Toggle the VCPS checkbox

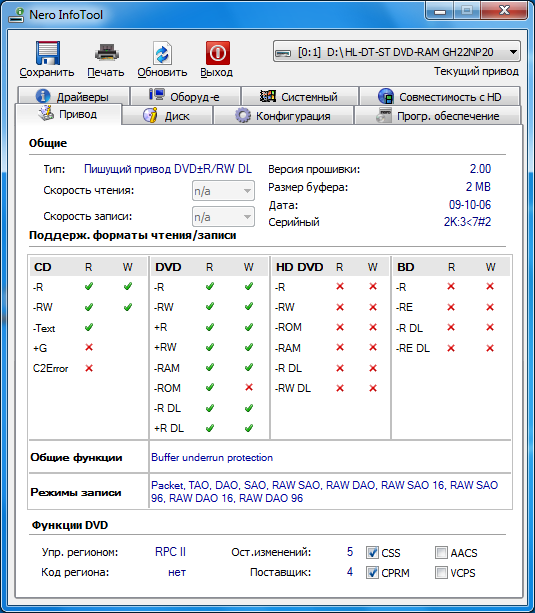coord(441,573)
